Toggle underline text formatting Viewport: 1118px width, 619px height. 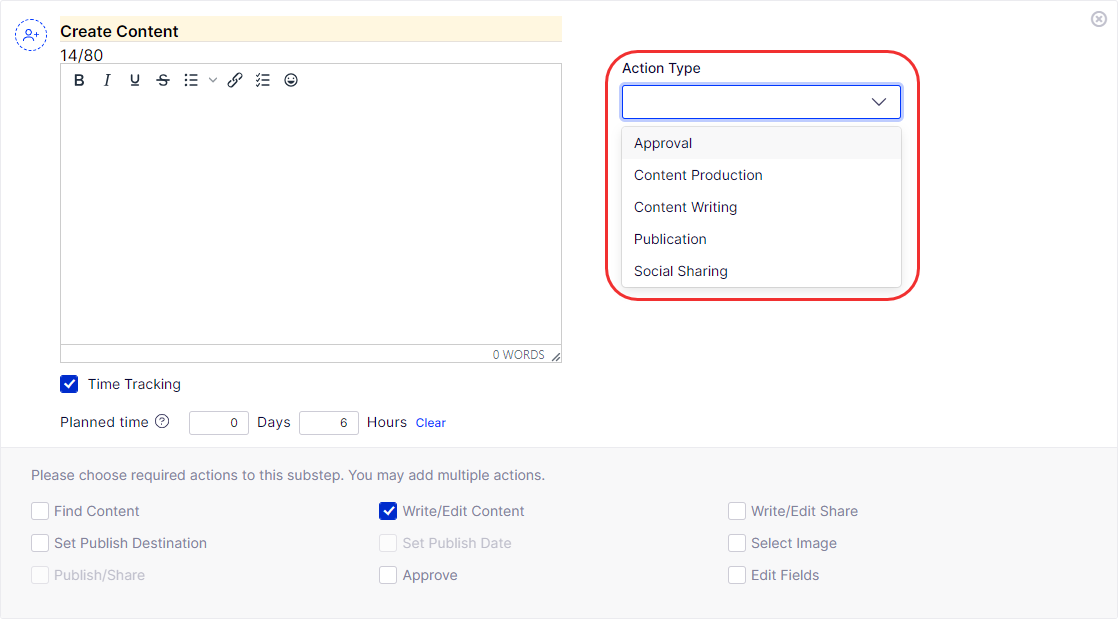coord(135,81)
